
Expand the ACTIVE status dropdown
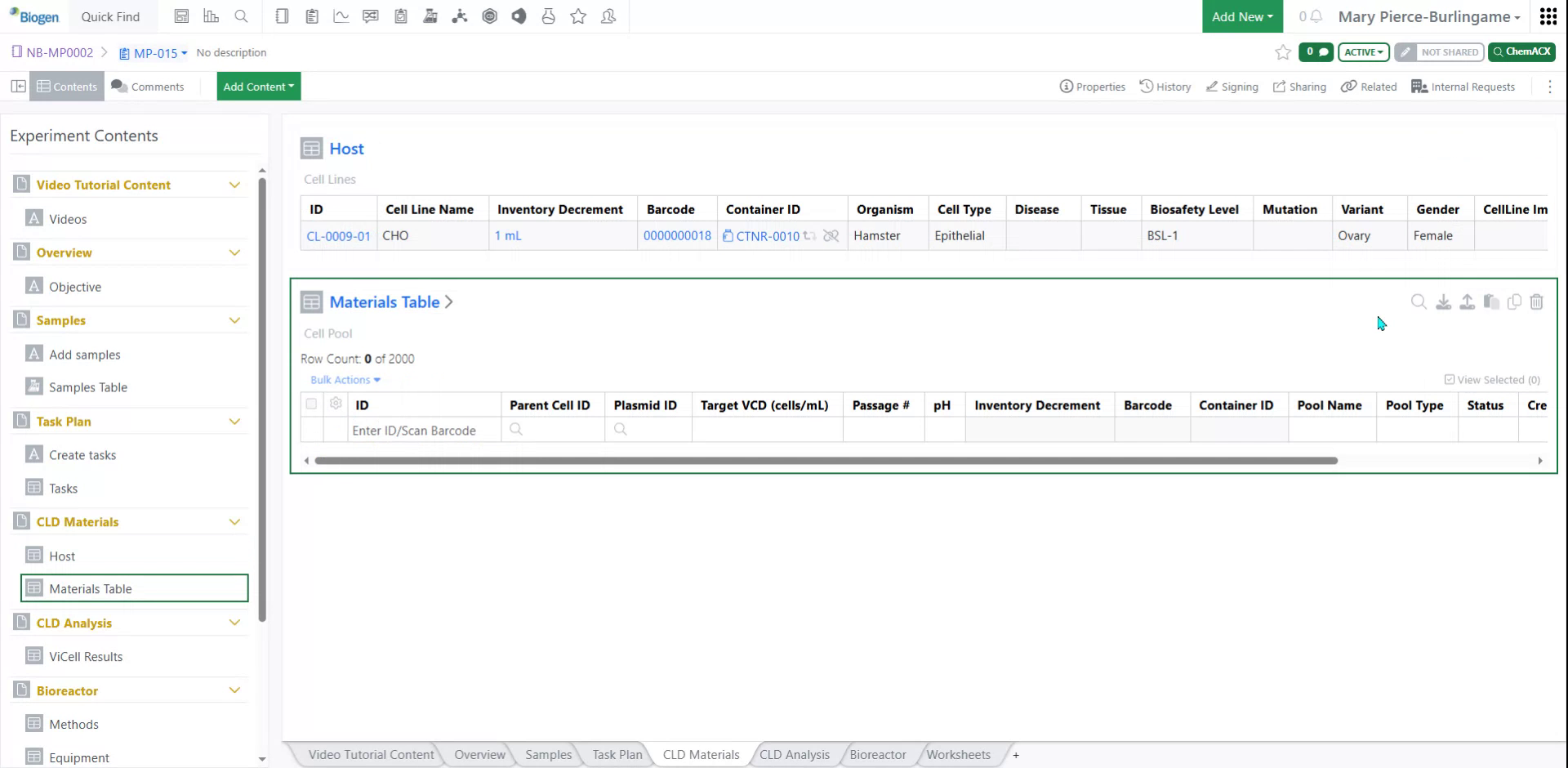(1362, 51)
